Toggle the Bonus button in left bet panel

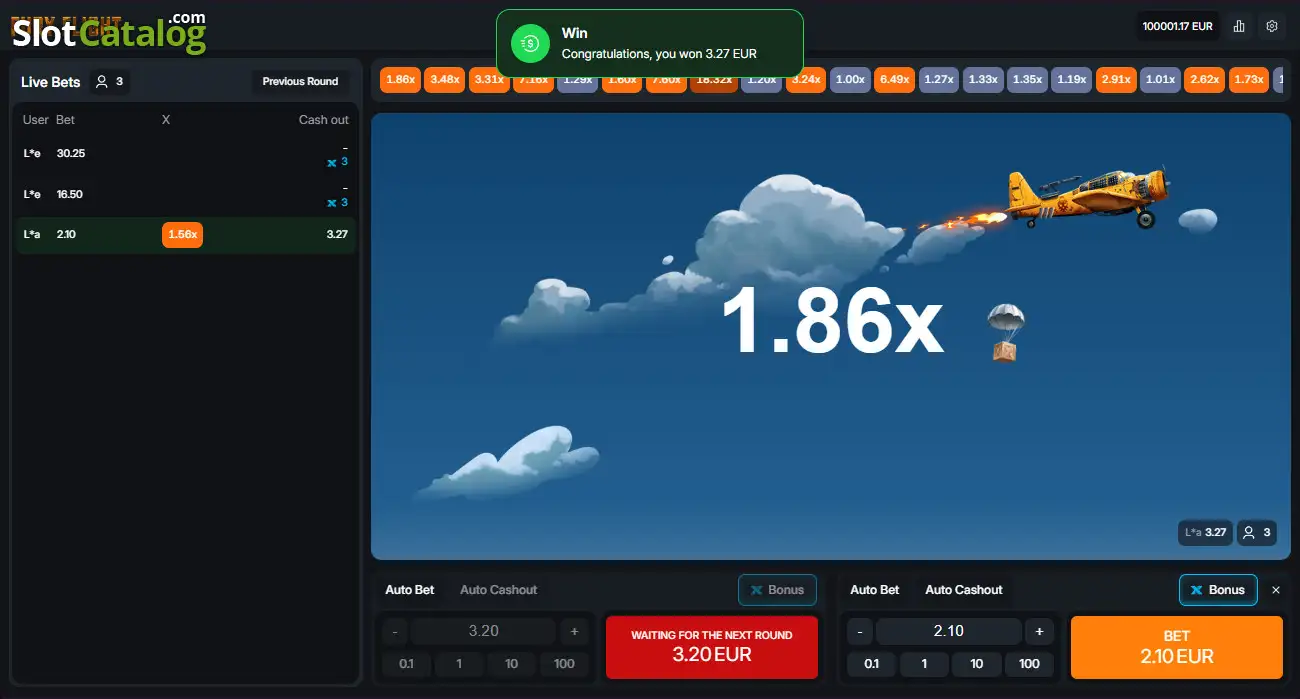click(x=777, y=590)
